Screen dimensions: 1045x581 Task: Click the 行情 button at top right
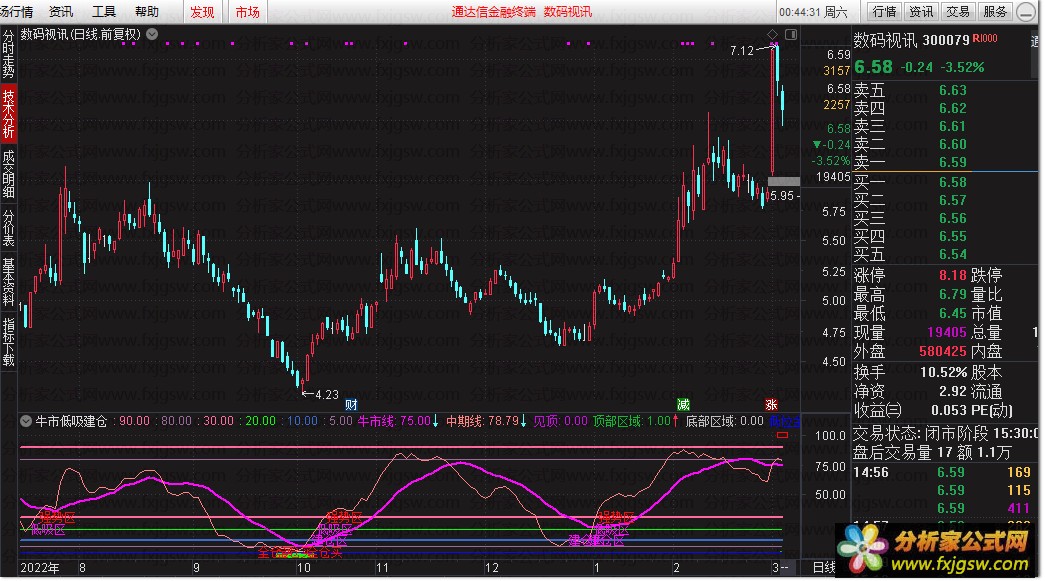click(884, 11)
